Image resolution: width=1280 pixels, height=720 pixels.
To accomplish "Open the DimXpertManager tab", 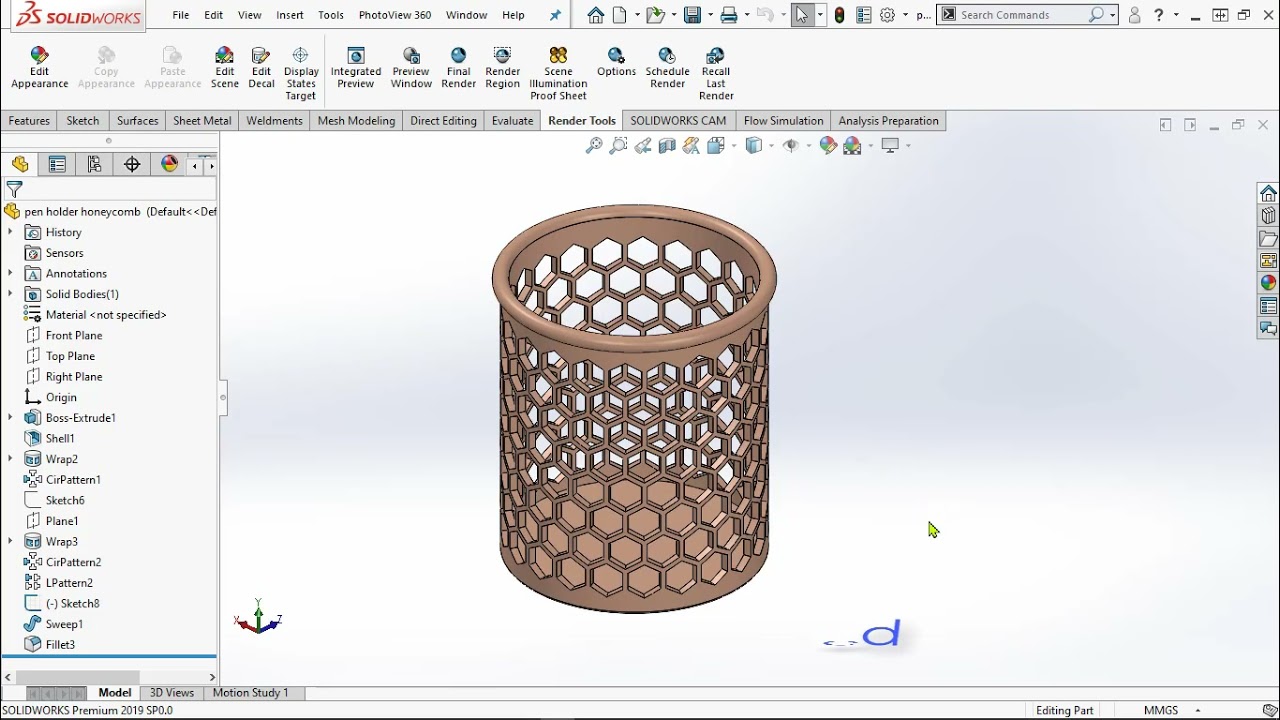I will pyautogui.click(x=132, y=165).
